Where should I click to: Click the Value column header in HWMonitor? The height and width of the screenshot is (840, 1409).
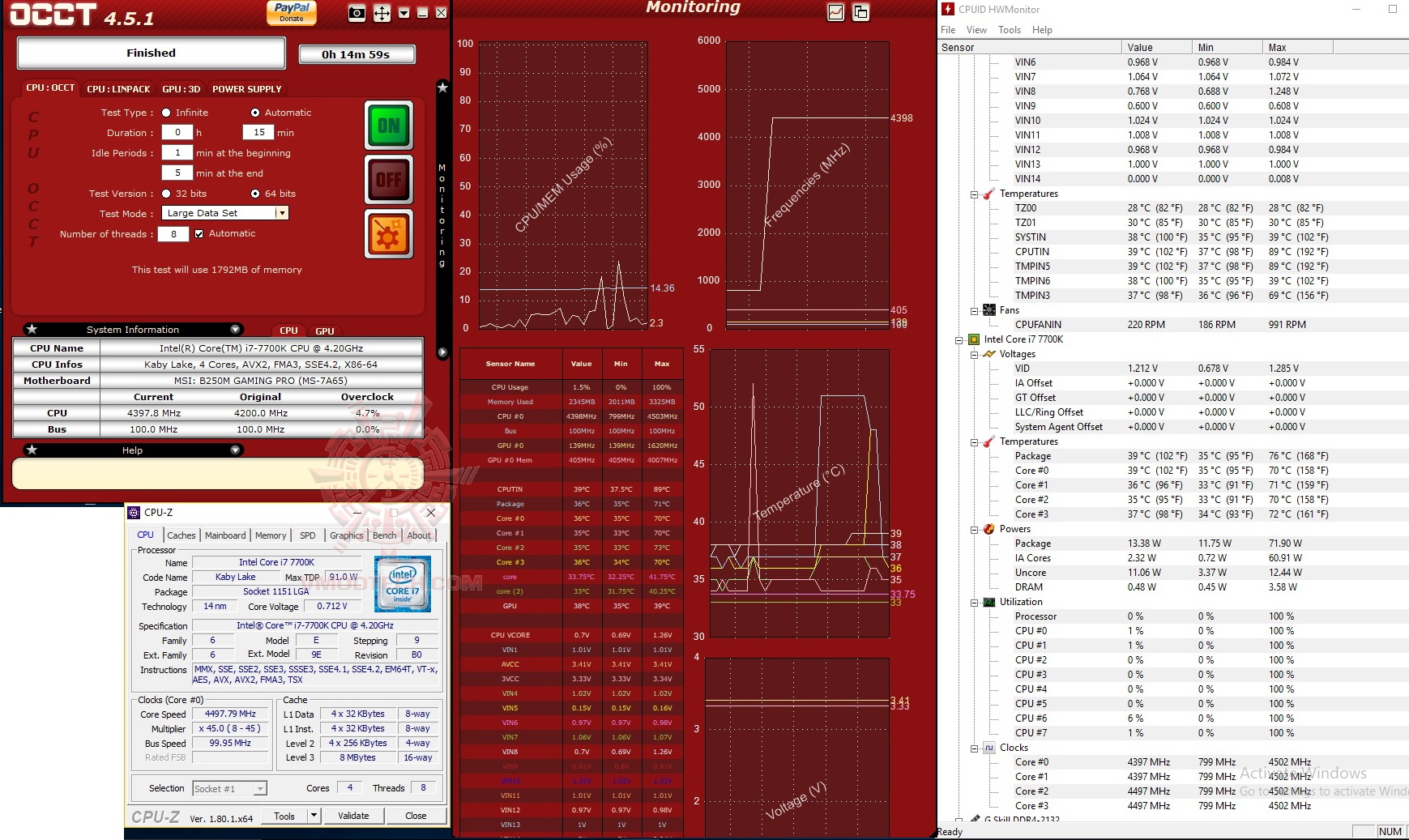[1156, 48]
